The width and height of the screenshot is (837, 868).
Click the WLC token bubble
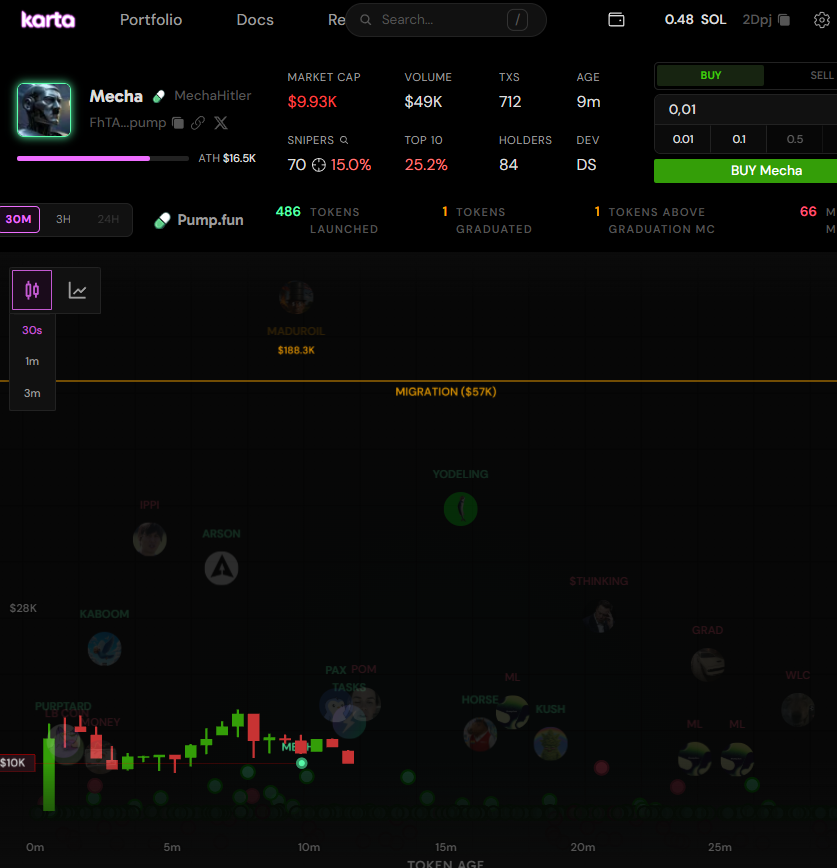pyautogui.click(x=798, y=710)
